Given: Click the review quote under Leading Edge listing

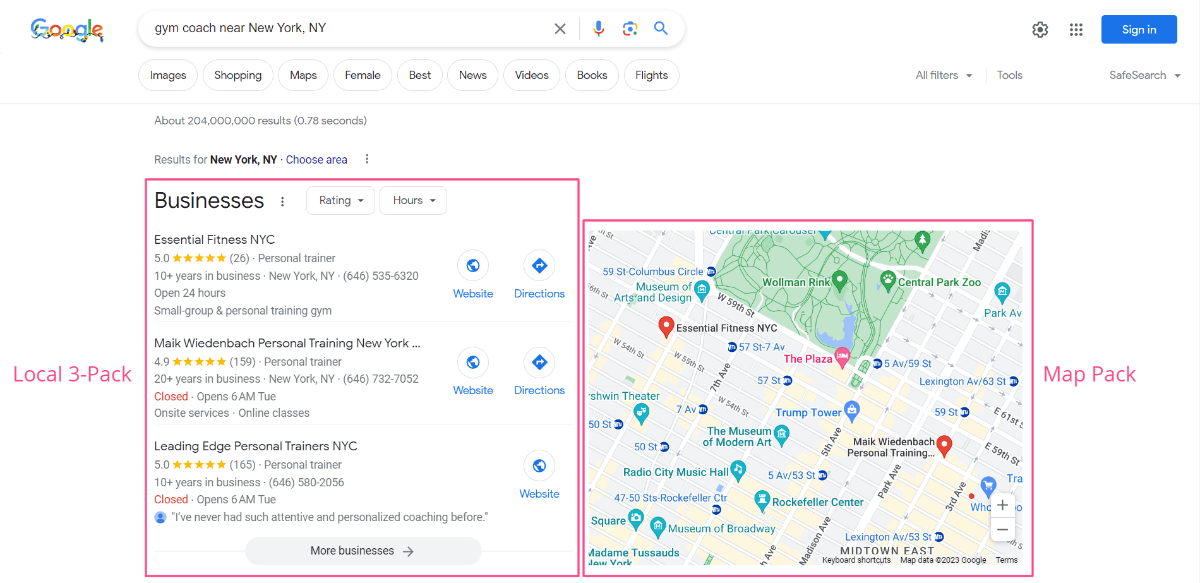Looking at the screenshot, I should coord(329,517).
